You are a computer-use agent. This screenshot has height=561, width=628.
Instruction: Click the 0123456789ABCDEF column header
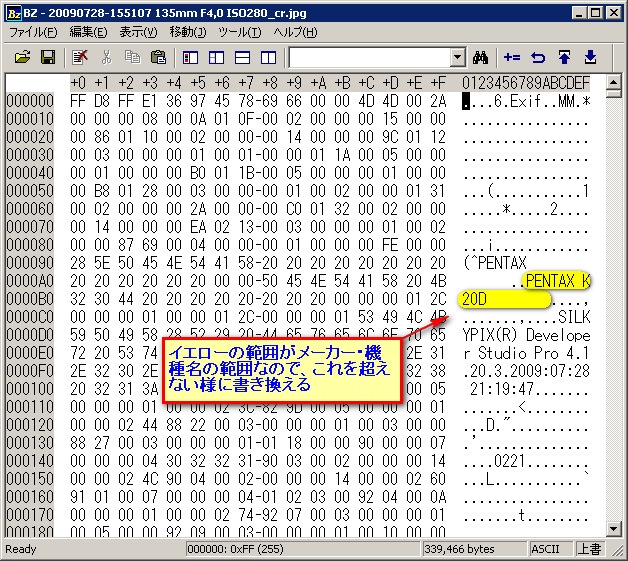526,83
